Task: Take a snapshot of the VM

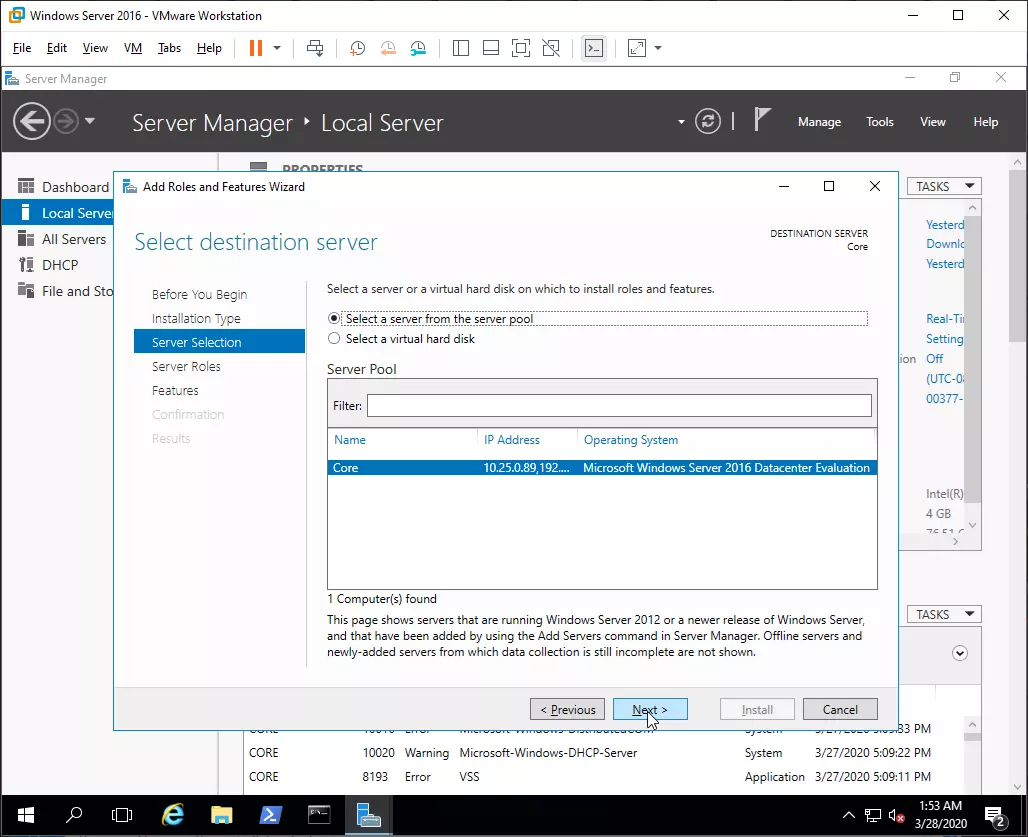Action: [x=357, y=48]
